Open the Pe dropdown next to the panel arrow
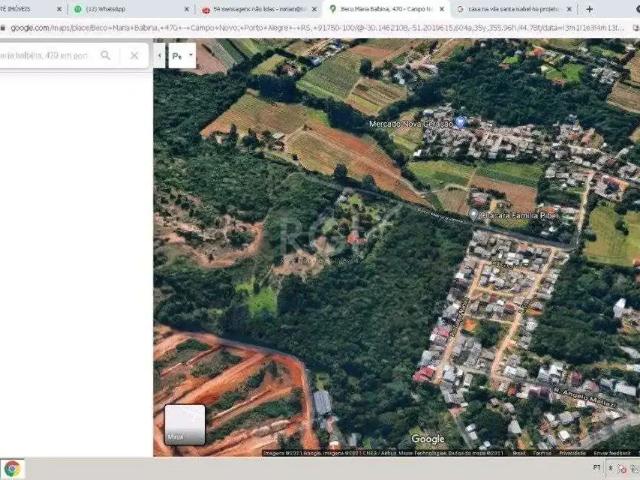Image resolution: width=640 pixels, height=480 pixels. (x=182, y=56)
